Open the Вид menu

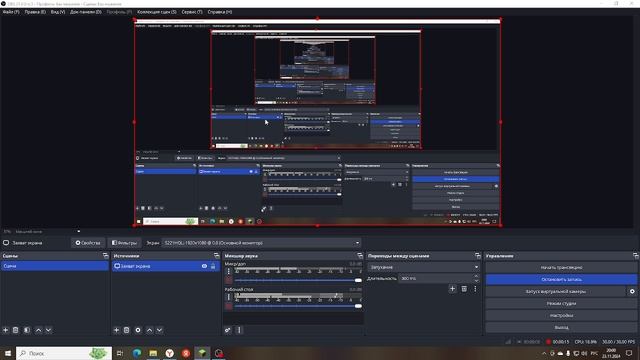tap(58, 12)
